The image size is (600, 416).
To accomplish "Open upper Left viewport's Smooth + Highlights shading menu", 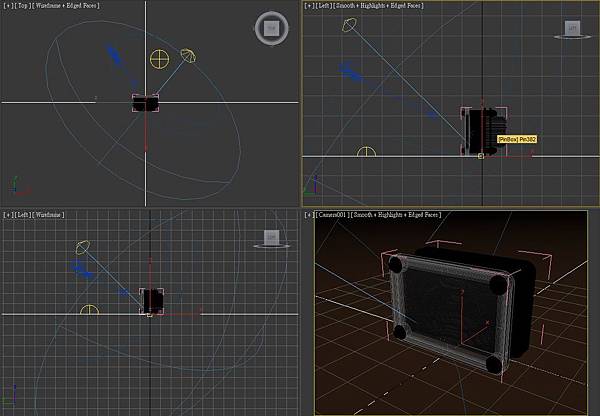I will pyautogui.click(x=379, y=6).
